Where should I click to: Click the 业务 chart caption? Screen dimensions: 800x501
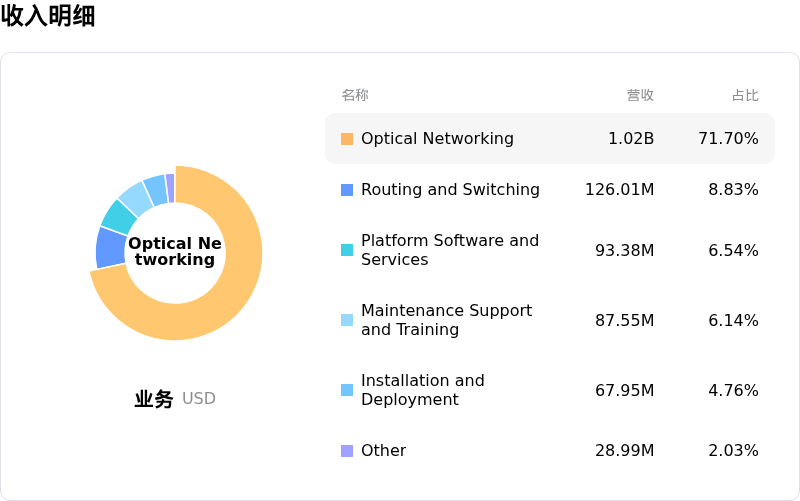tap(154, 398)
